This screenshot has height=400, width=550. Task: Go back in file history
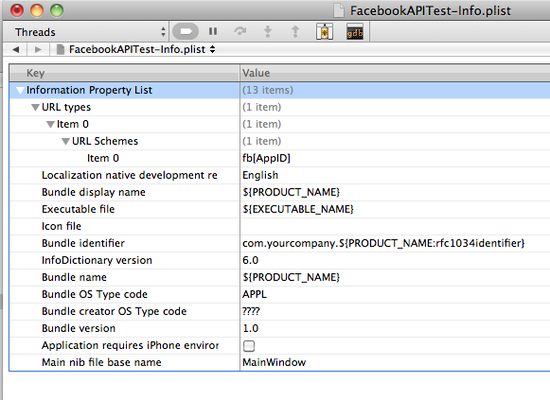click(16, 49)
